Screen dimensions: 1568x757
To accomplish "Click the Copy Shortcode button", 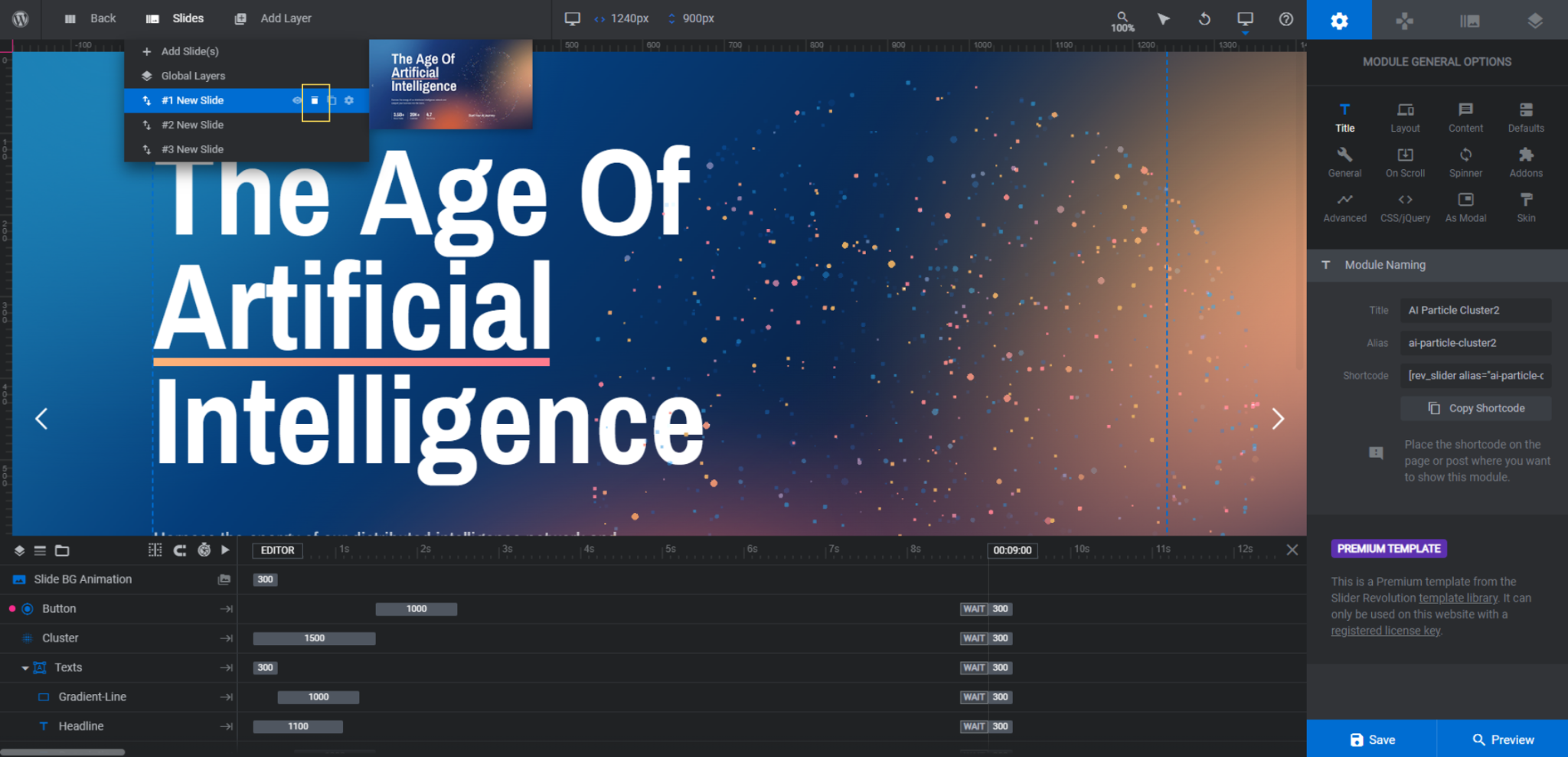I will (x=1475, y=409).
